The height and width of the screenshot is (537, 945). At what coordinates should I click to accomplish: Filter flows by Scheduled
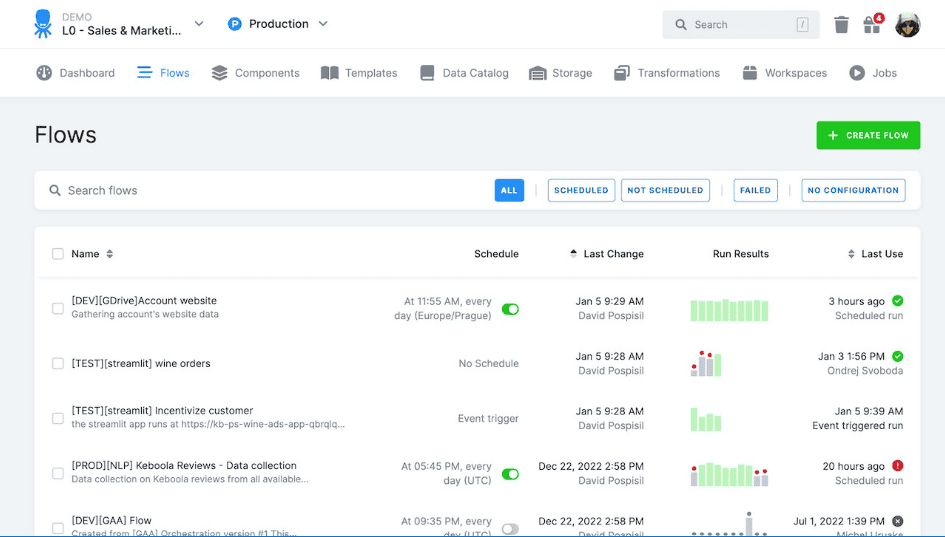[x=582, y=190]
